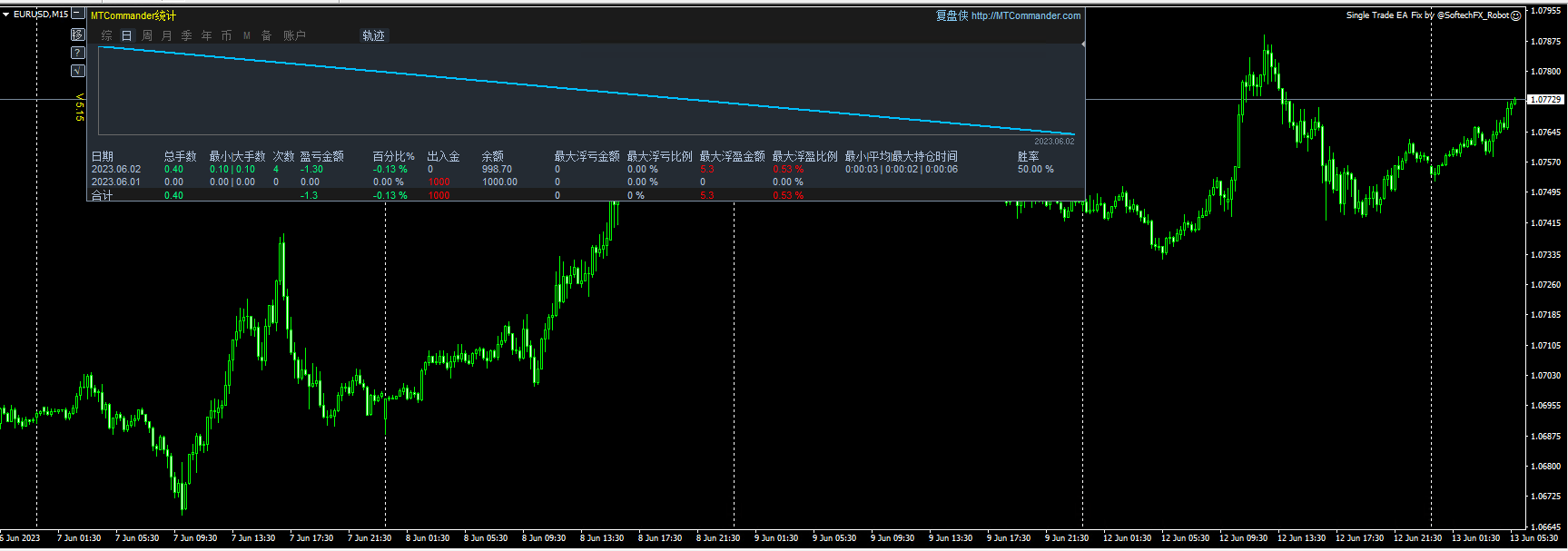Click the smiley face icon beside the EA name
Screen dimensions: 1568x551
(x=1515, y=15)
